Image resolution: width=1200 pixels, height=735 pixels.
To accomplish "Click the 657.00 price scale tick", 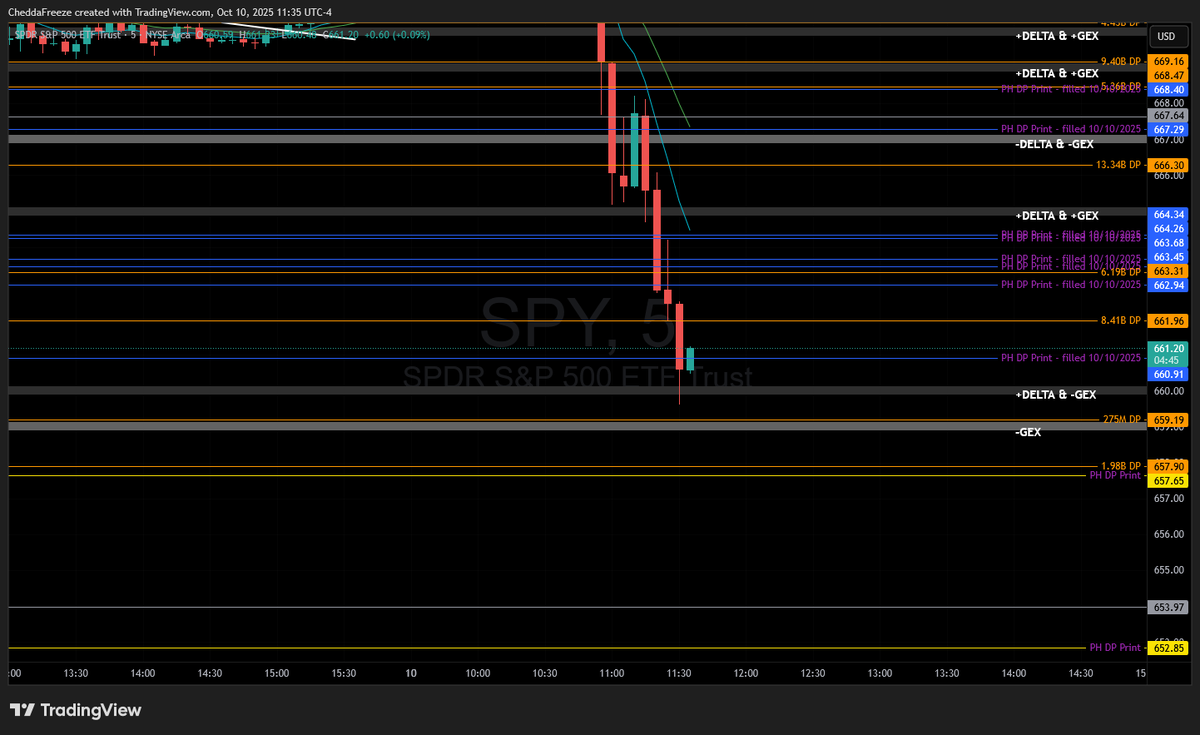I will point(1168,498).
